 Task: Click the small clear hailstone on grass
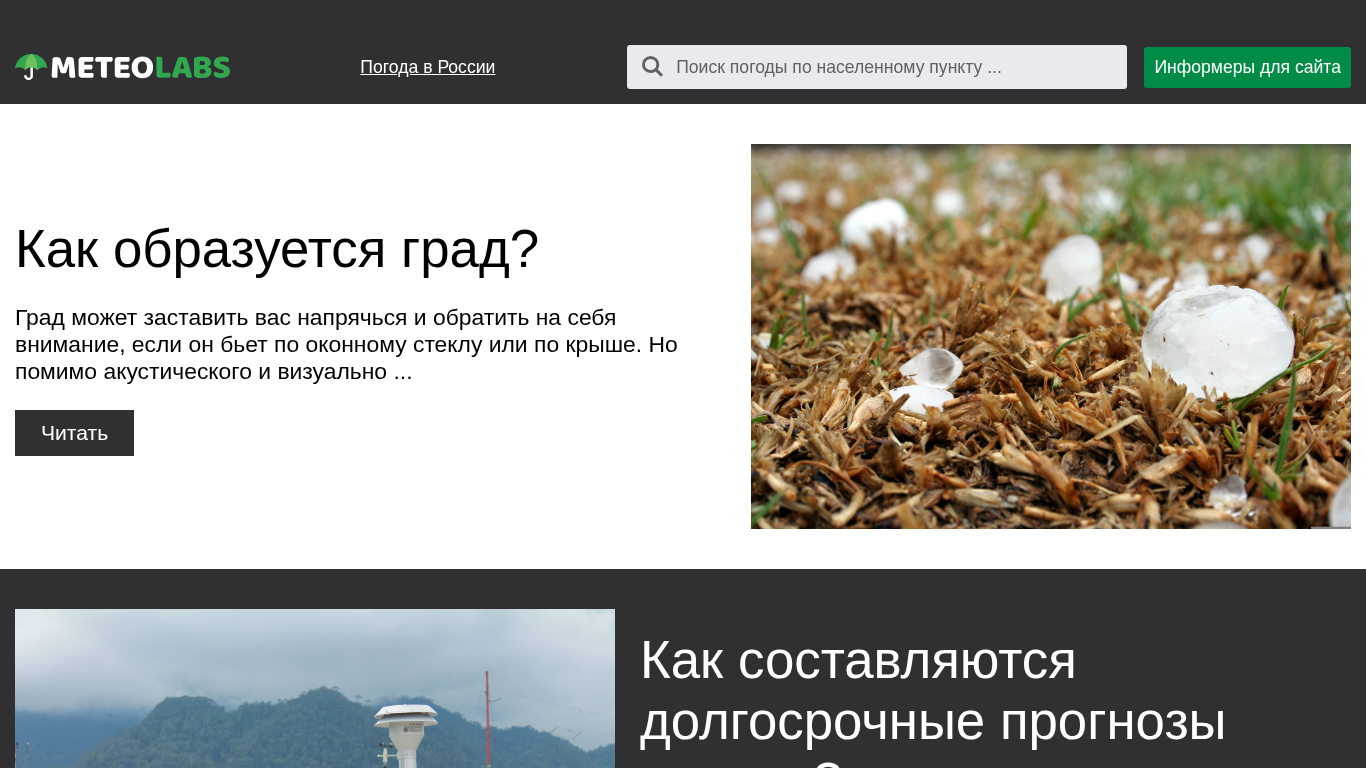point(934,367)
